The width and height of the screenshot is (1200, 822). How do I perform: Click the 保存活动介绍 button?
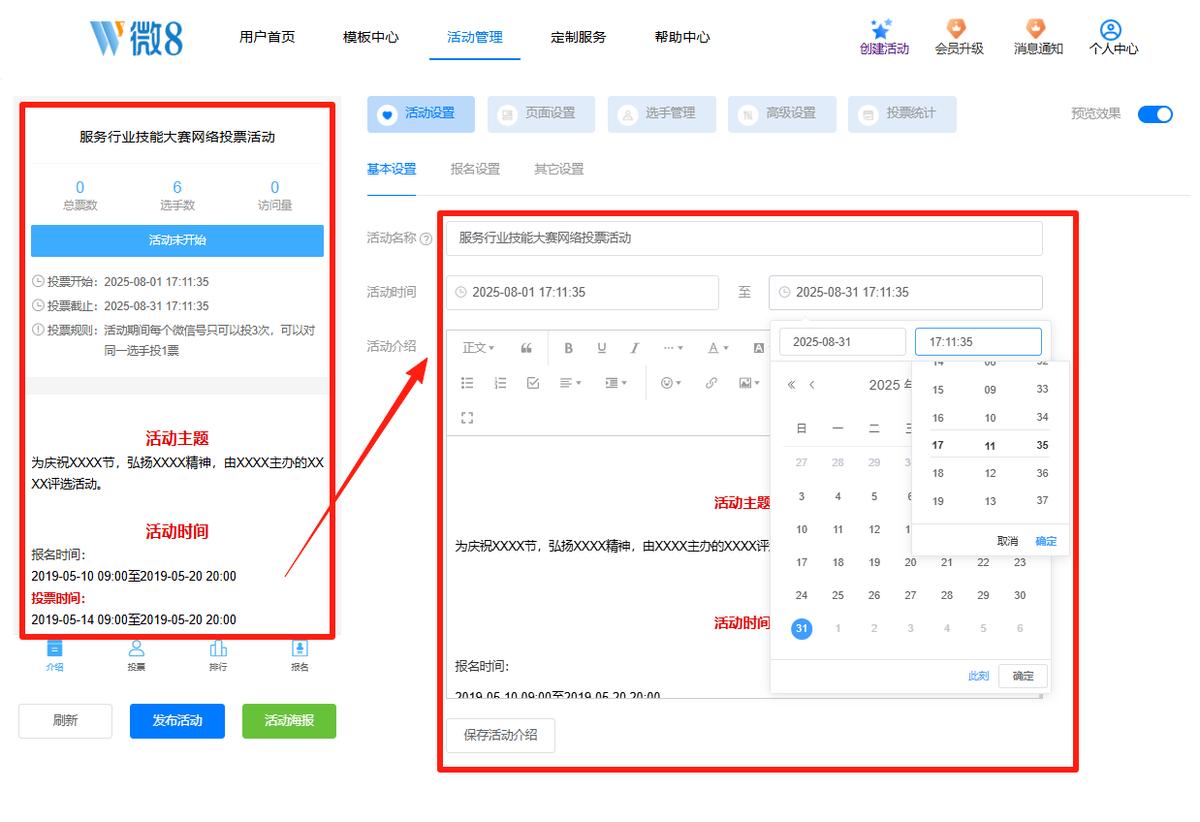(500, 735)
